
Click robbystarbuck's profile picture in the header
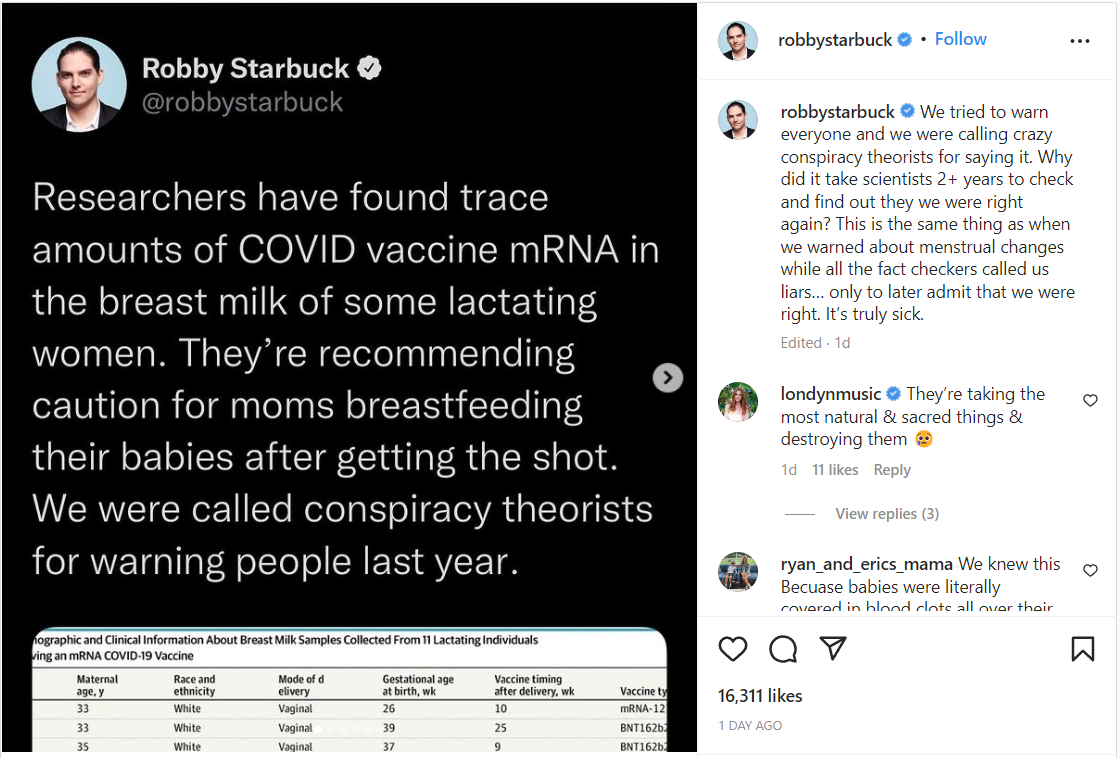[x=738, y=40]
